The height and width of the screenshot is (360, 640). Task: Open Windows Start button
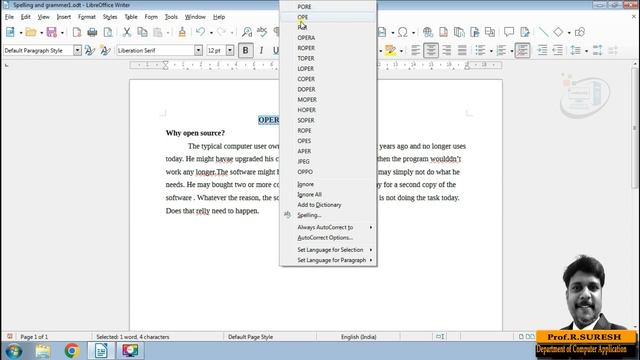coord(13,351)
